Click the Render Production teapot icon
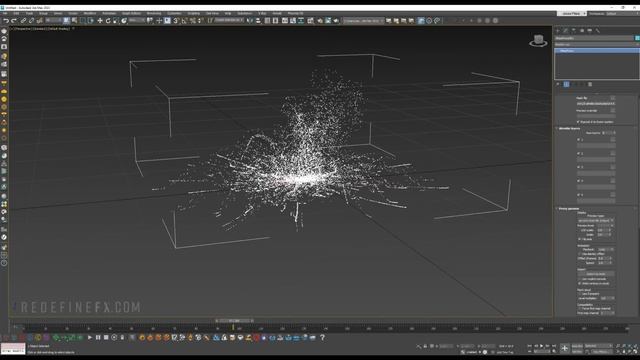 click(x=336, y=20)
